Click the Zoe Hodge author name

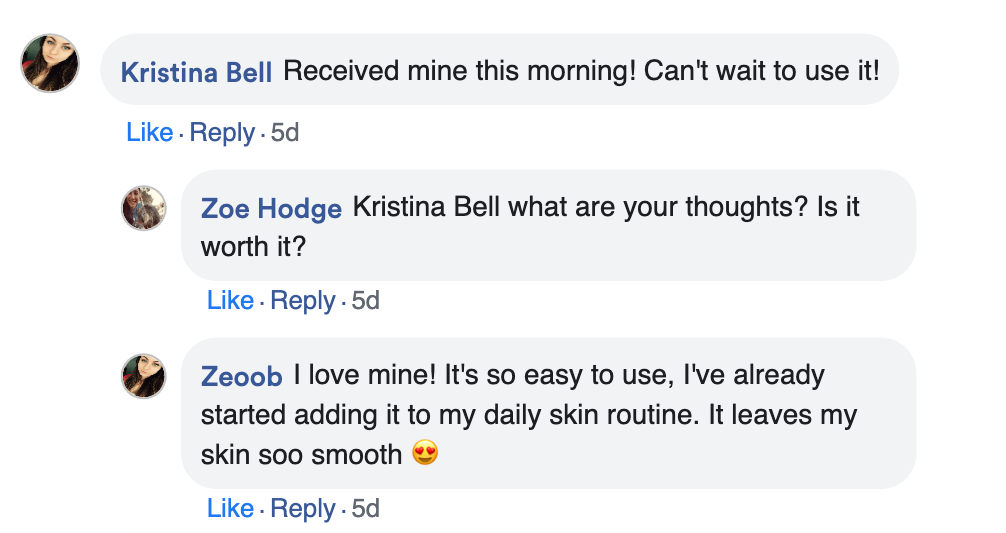tap(271, 208)
